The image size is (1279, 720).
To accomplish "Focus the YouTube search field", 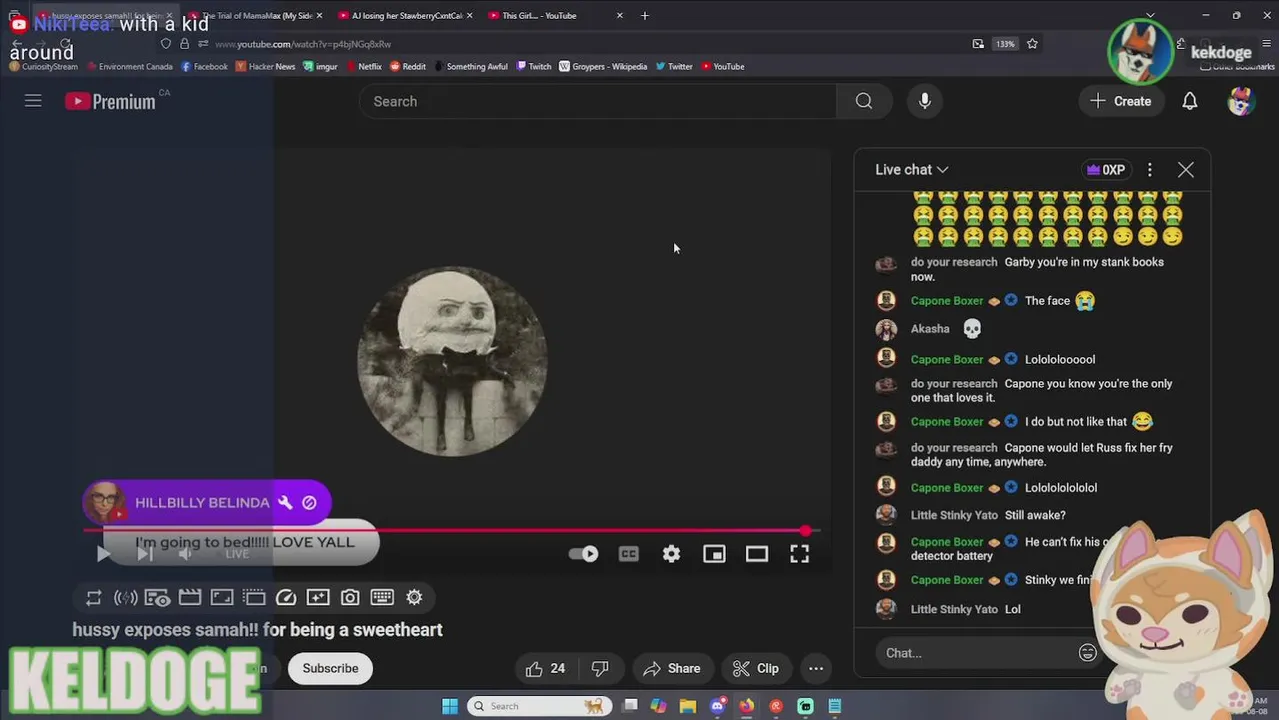I will coord(598,101).
